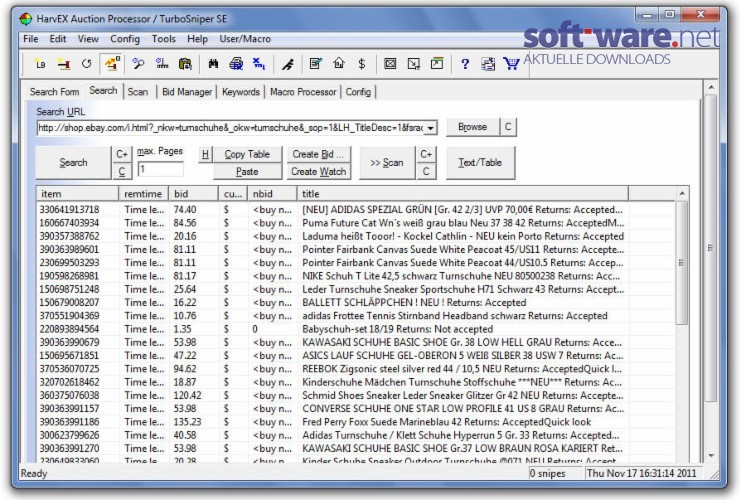Click the LB toolbar icon
Image resolution: width=741 pixels, height=500 pixels.
click(x=40, y=64)
